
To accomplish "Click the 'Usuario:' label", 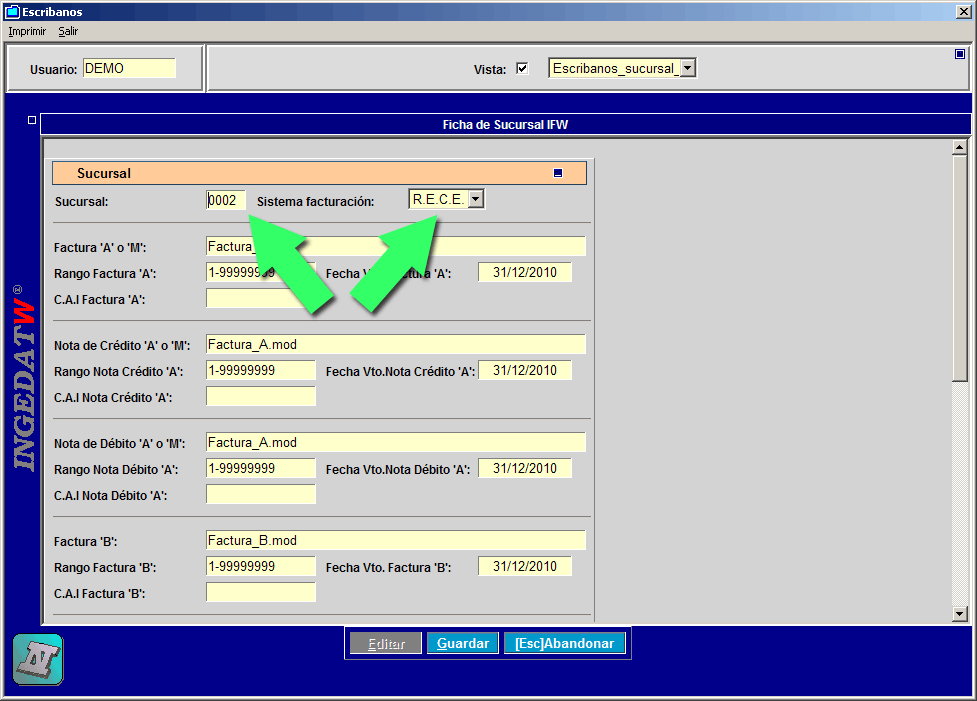I will 54,69.
